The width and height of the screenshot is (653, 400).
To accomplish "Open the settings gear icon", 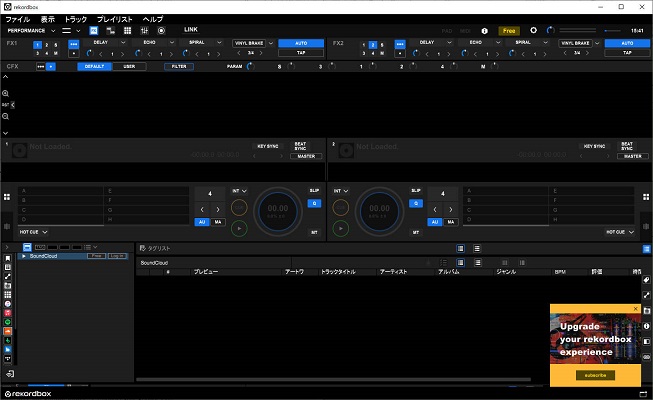I will click(x=533, y=30).
